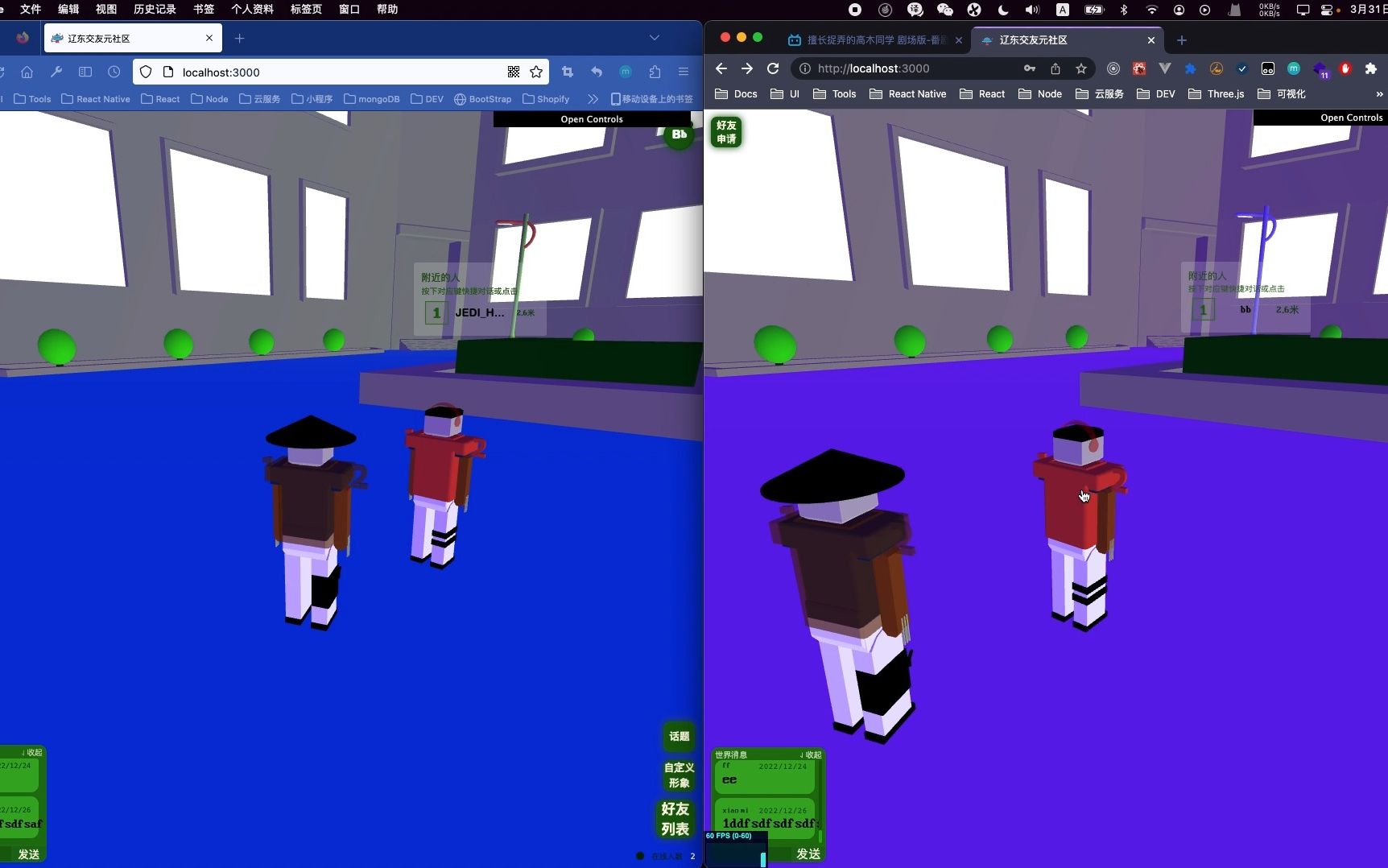
Task: Collapse chat panel with 收起 in left window
Action: pyautogui.click(x=32, y=753)
